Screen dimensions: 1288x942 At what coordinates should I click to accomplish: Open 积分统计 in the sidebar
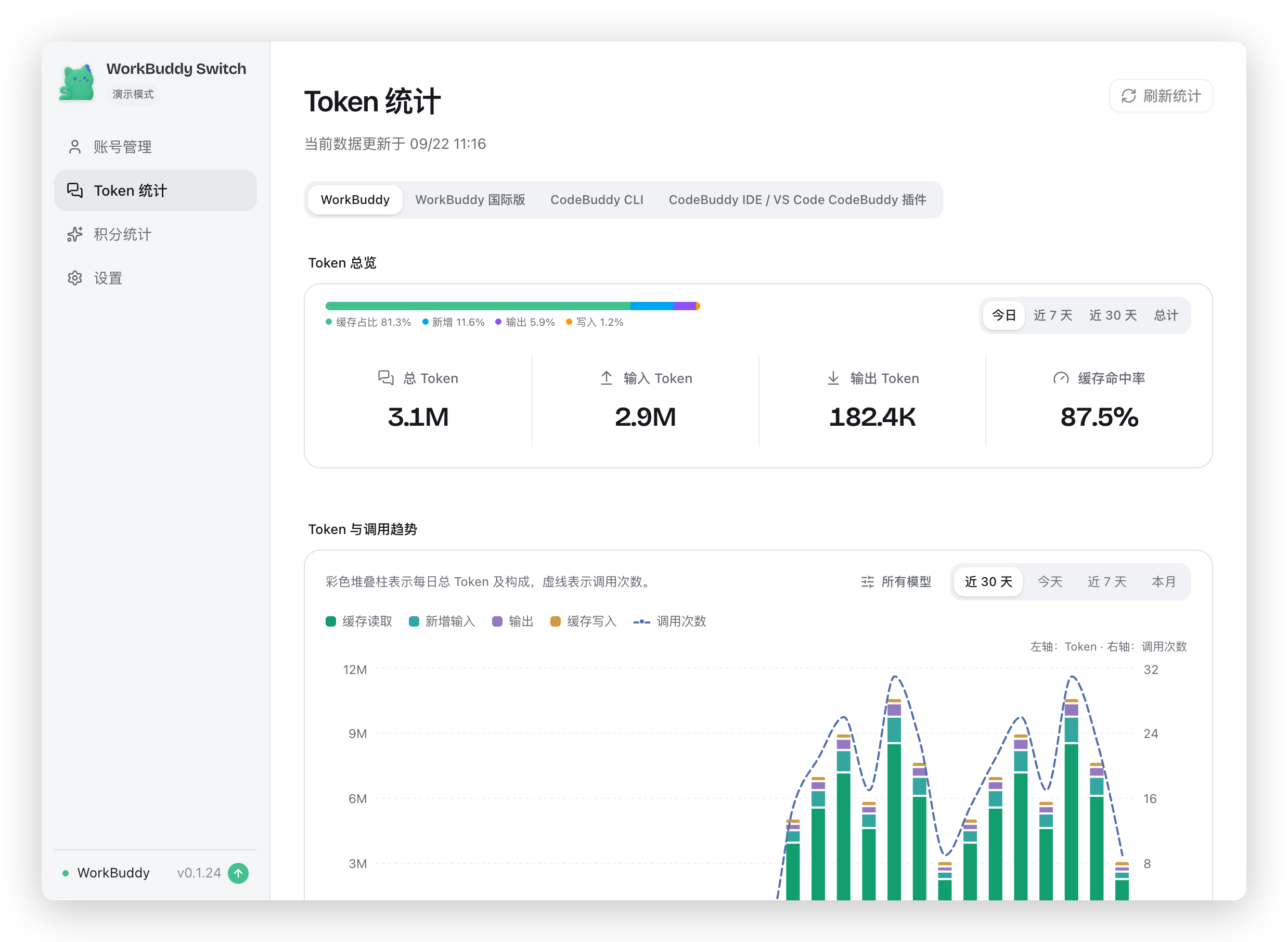(155, 234)
